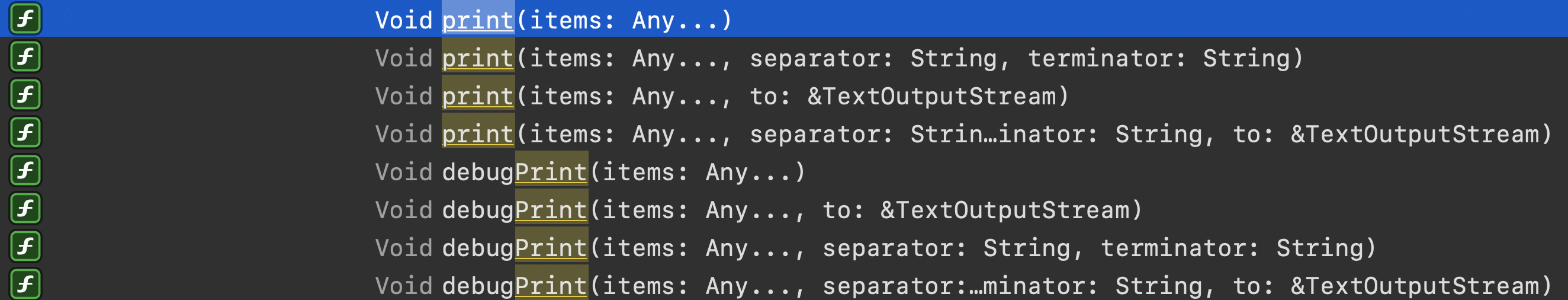The image size is (1568, 300).
Task: Click function icon beside debugPrint(items: Any...)
Action: click(x=25, y=170)
